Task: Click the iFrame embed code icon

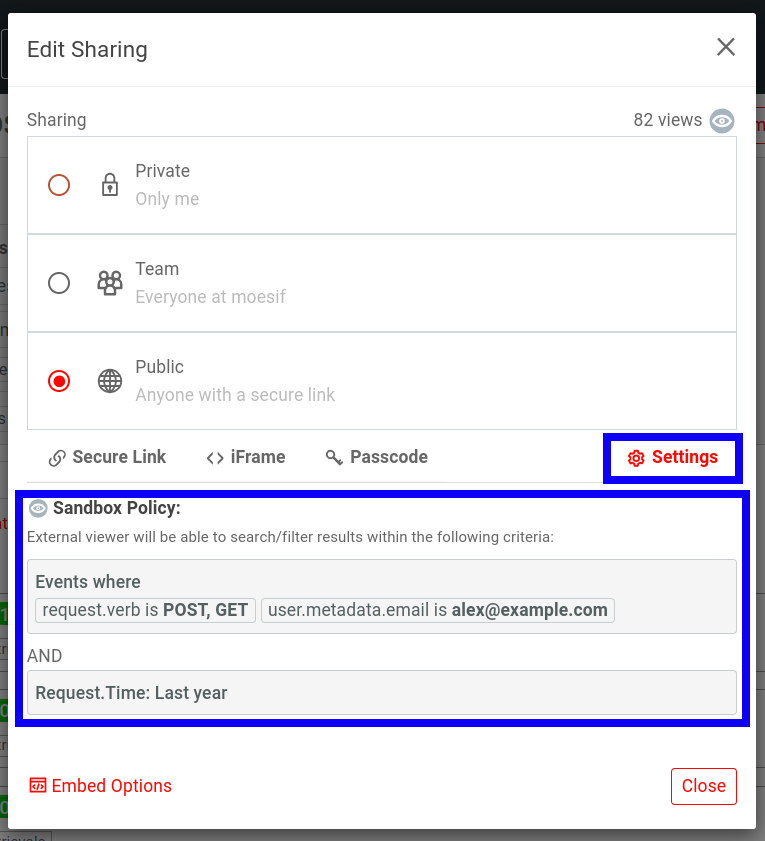Action: click(216, 457)
